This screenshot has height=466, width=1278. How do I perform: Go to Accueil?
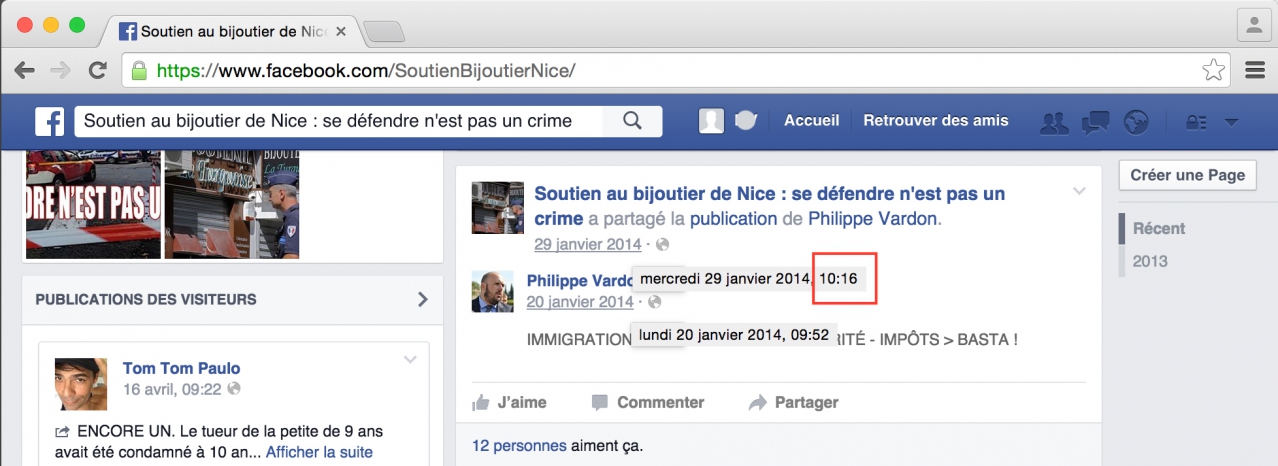click(x=811, y=121)
